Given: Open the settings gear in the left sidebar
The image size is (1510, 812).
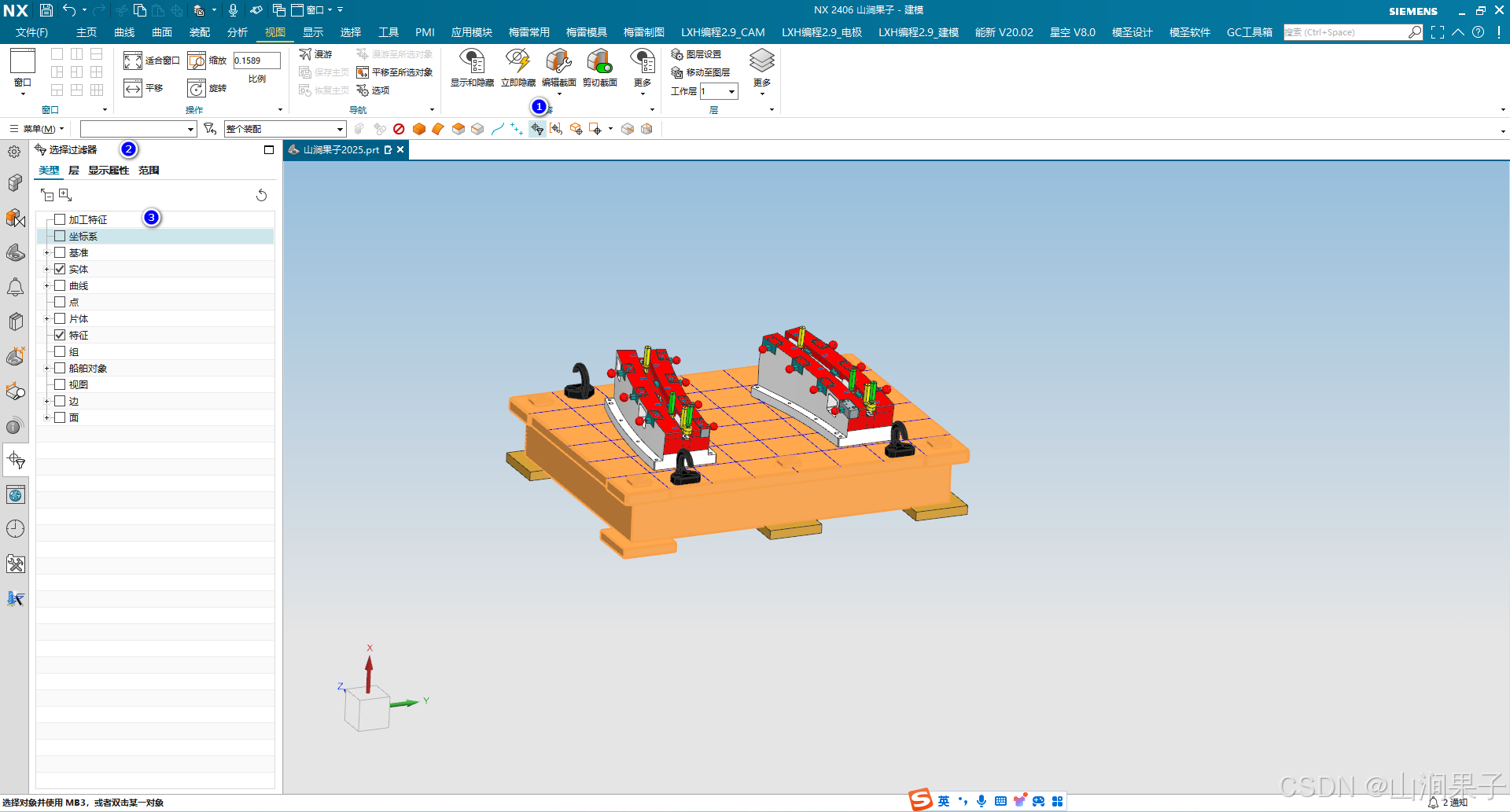Looking at the screenshot, I should 15,151.
